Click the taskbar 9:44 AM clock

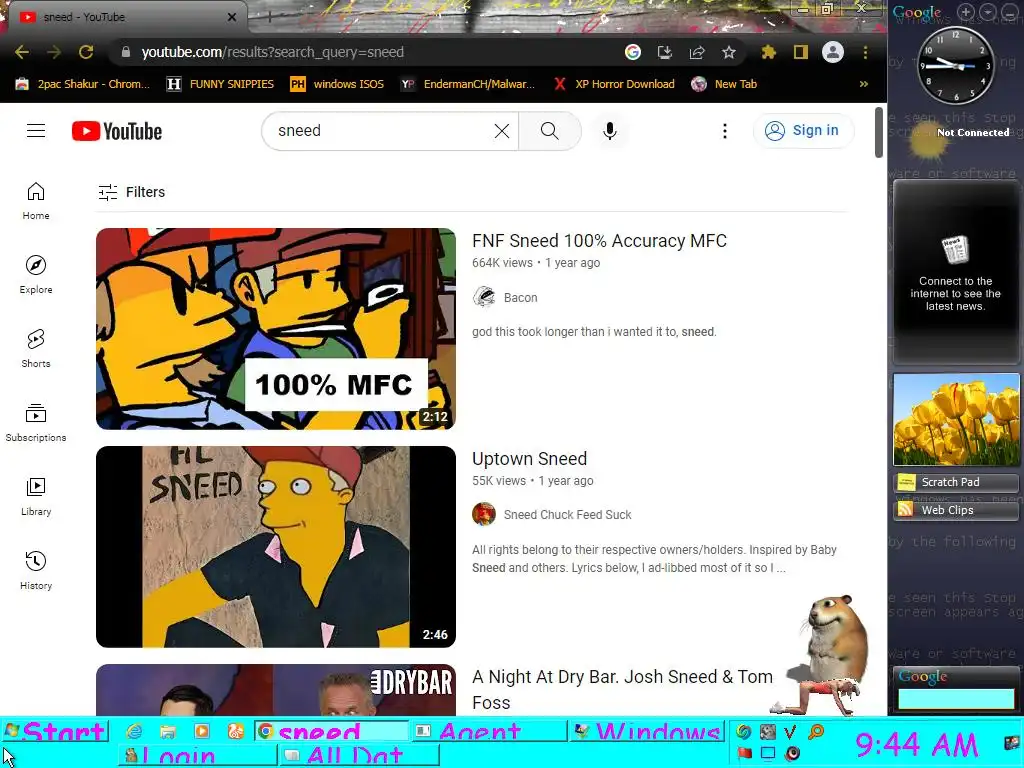click(916, 744)
